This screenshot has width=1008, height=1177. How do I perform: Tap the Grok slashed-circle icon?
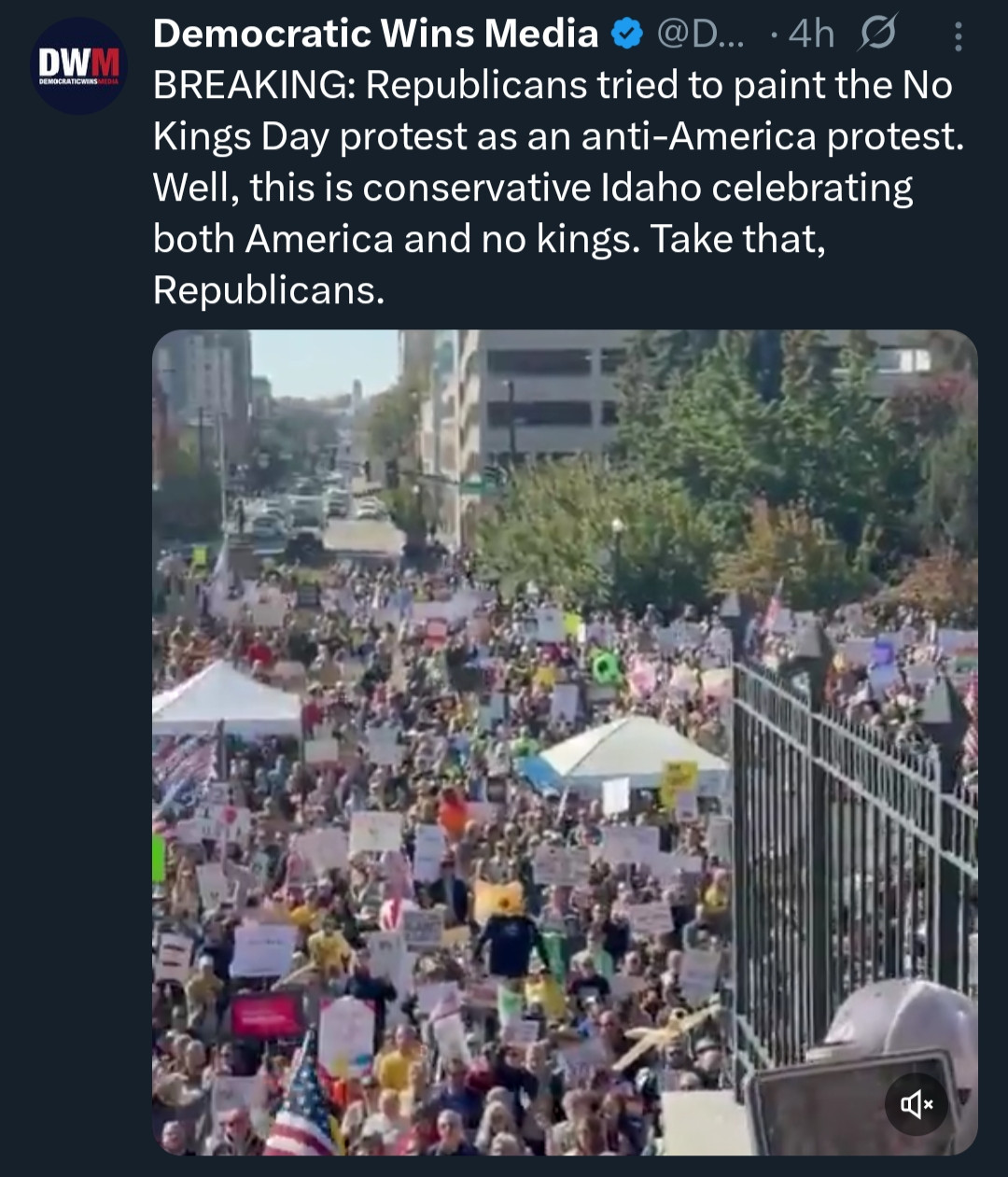pos(877,35)
